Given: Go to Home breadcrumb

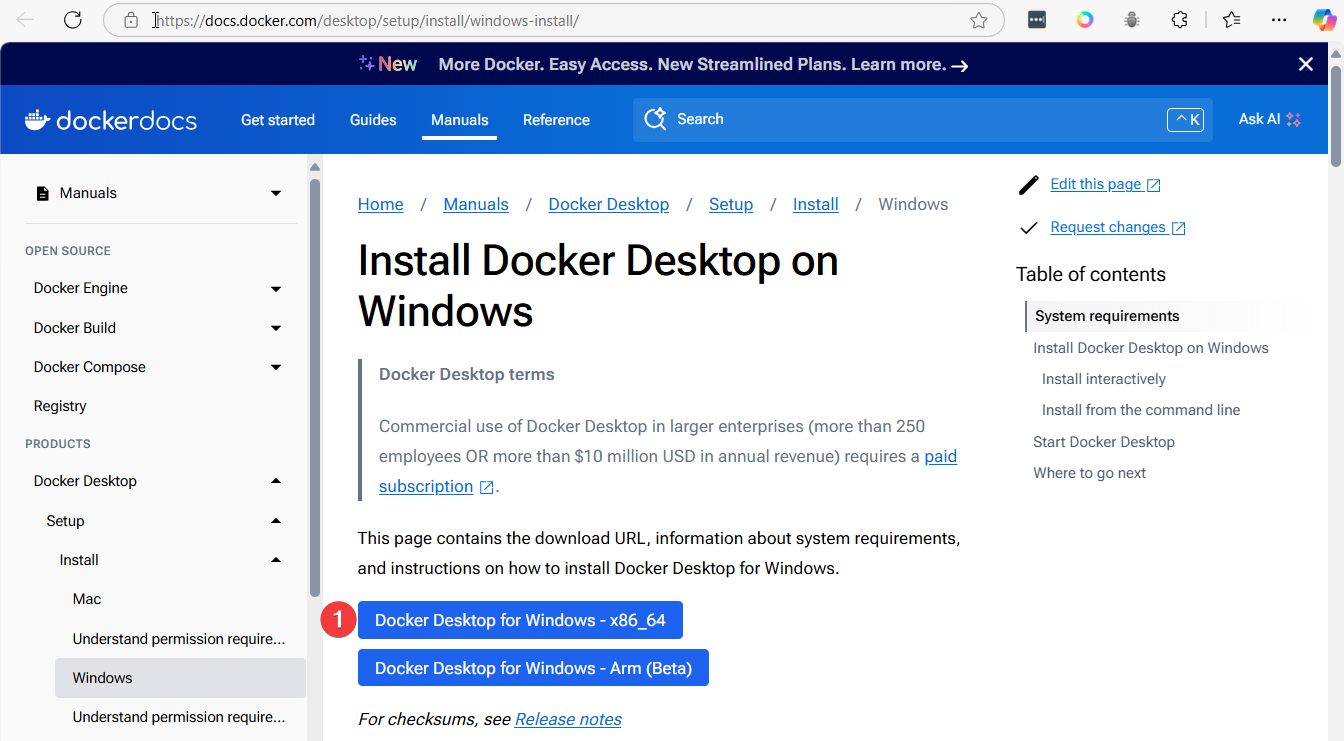Looking at the screenshot, I should tap(381, 204).
